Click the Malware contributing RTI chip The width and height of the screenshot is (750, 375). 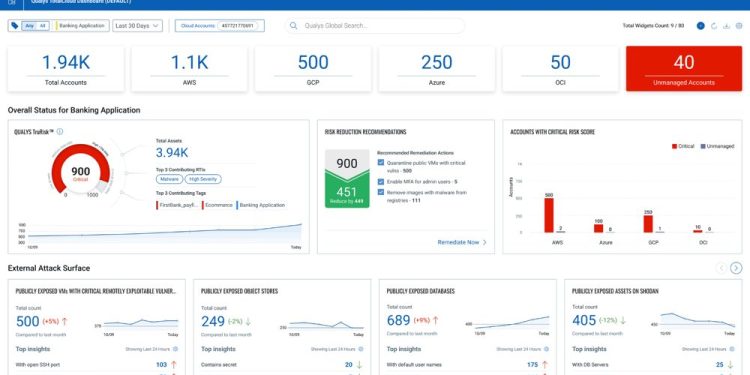[169, 179]
